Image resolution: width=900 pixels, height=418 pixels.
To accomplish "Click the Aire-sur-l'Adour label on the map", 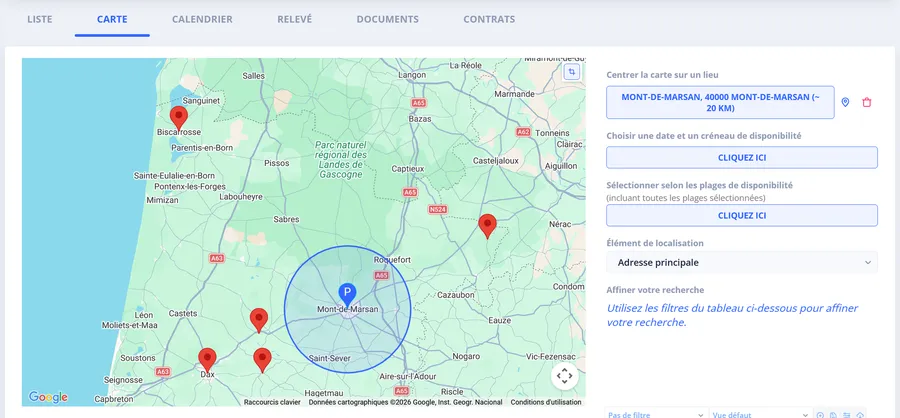I will [x=408, y=376].
